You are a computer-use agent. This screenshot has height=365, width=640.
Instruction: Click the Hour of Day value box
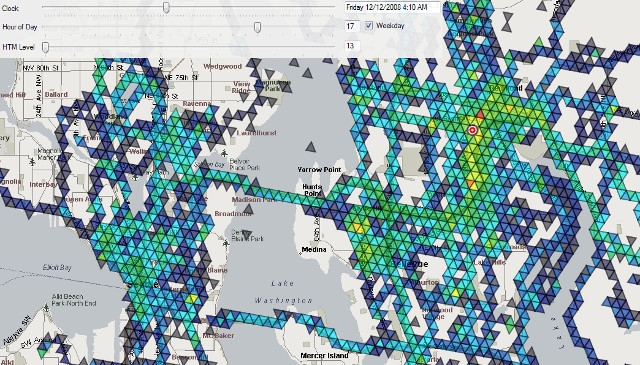[x=352, y=26]
